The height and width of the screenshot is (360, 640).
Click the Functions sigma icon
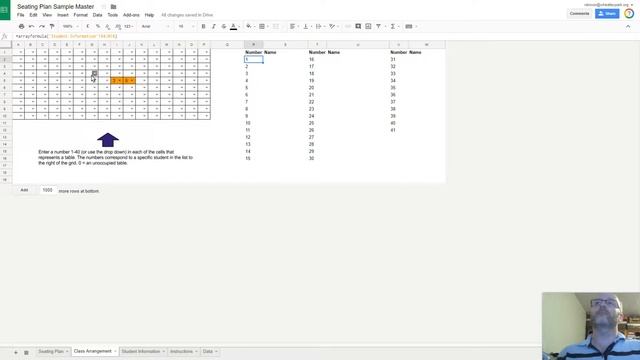tap(393, 26)
